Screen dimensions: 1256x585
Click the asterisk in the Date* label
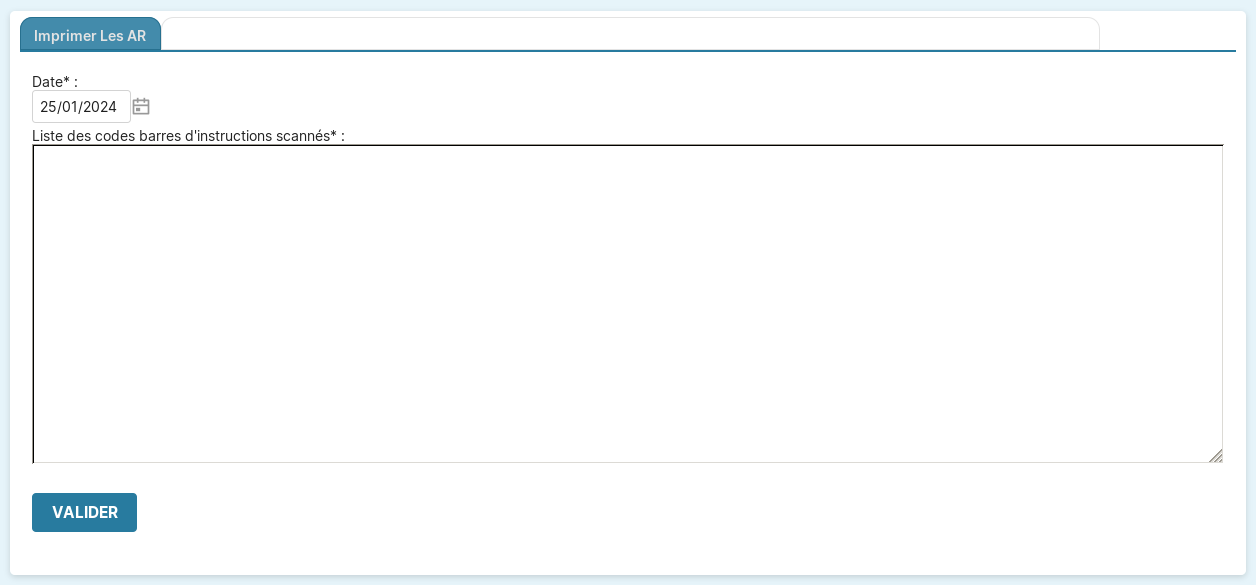pos(66,81)
